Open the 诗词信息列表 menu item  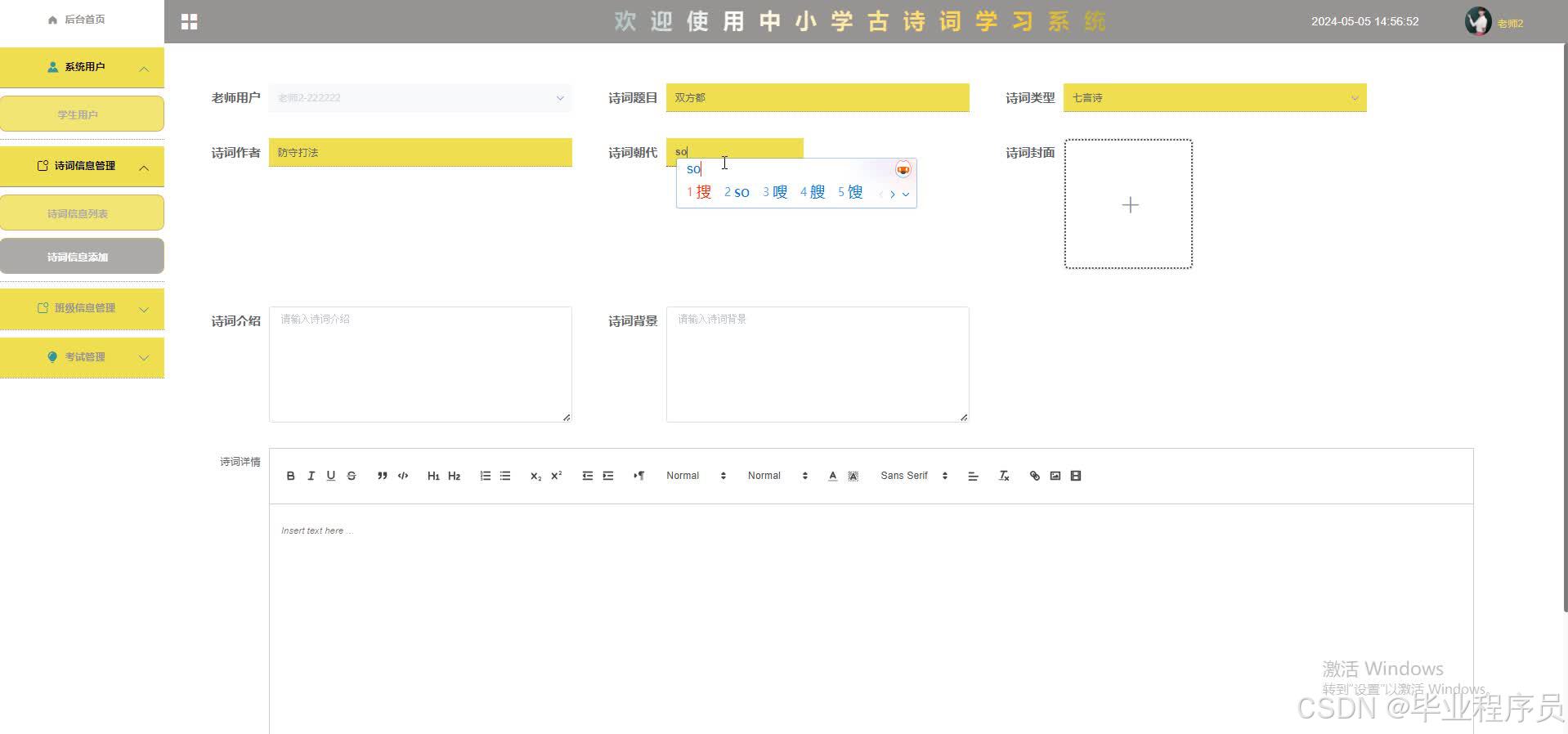coord(82,213)
